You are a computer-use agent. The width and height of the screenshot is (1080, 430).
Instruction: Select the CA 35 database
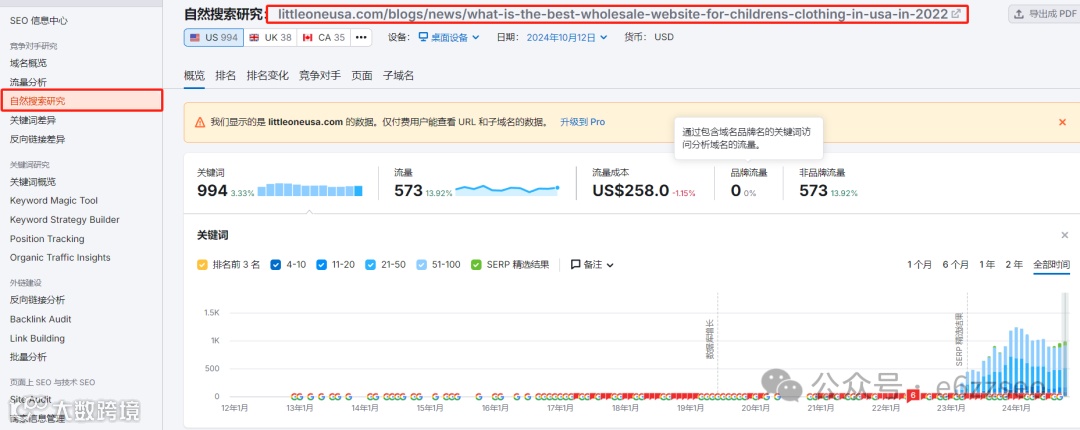pyautogui.click(x=324, y=37)
